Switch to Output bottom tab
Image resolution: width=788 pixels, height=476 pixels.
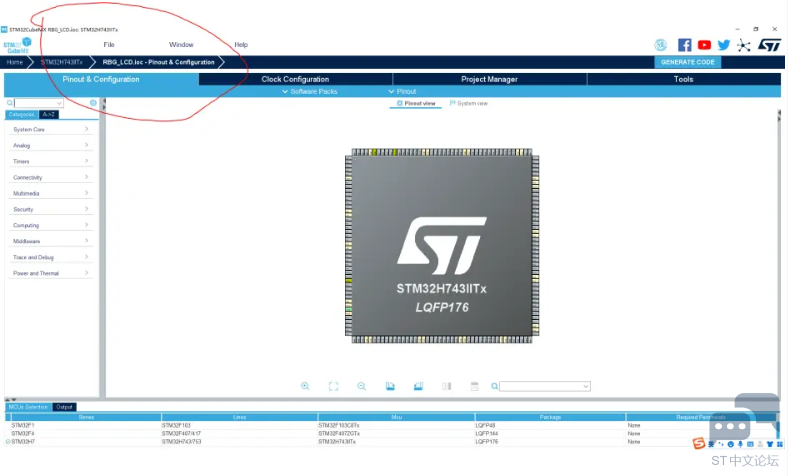tap(64, 407)
